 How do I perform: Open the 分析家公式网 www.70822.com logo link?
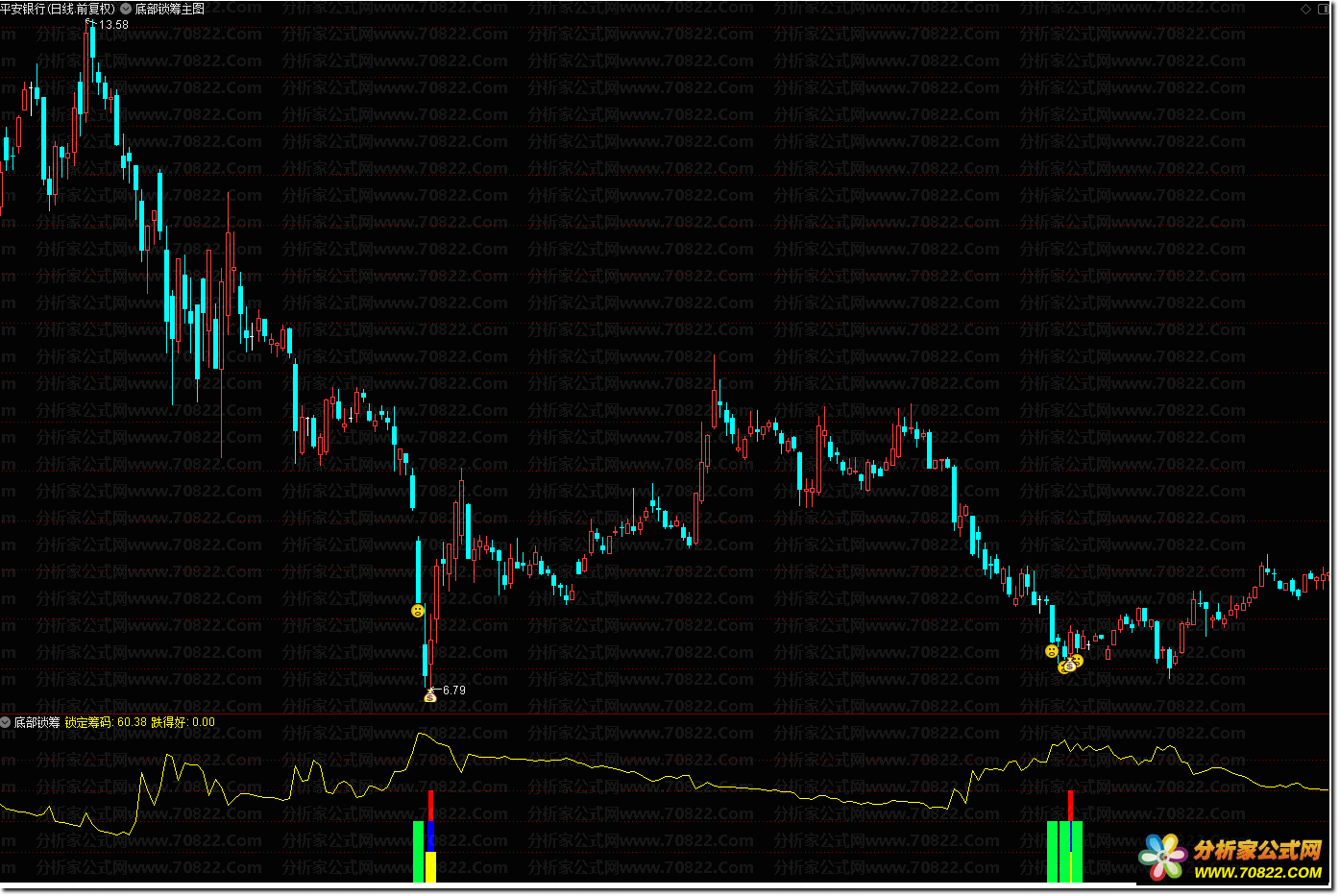click(1231, 859)
